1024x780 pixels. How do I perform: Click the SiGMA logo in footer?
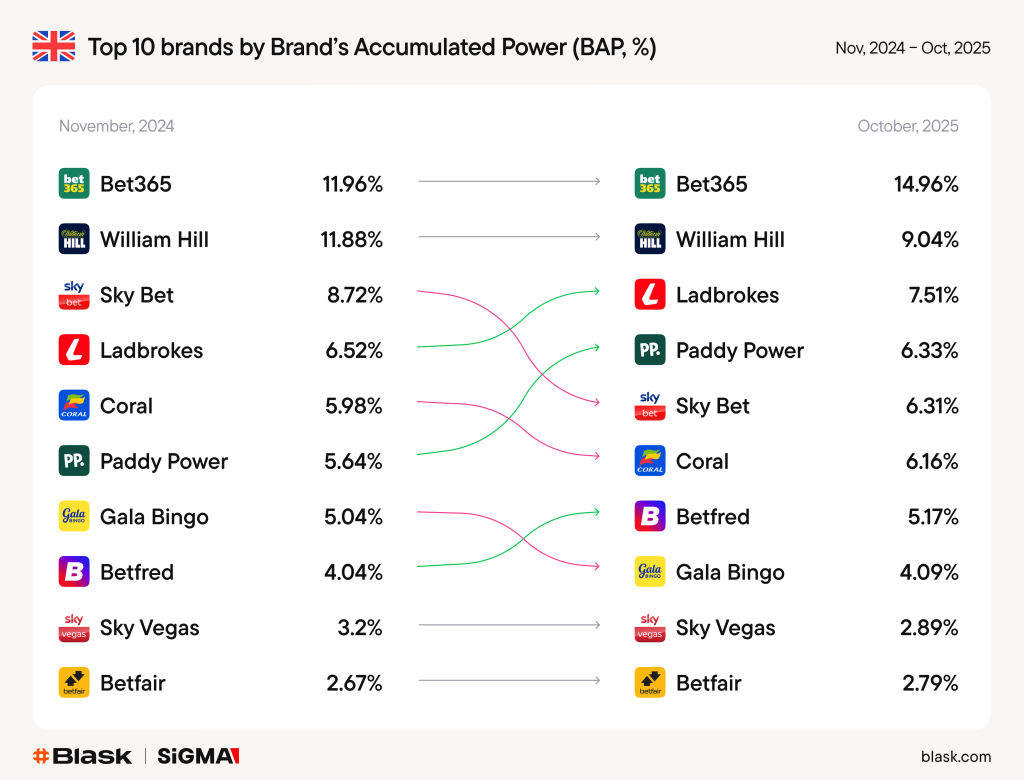[x=198, y=756]
